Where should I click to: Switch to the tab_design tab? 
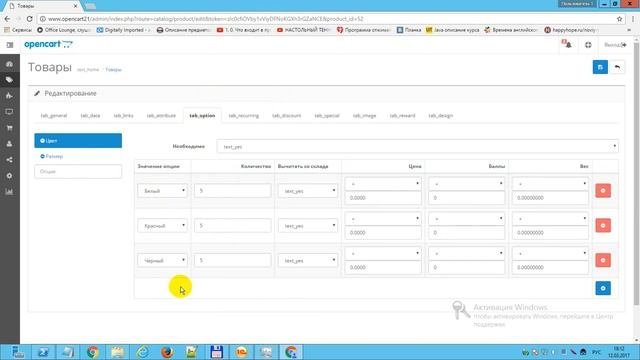coord(441,116)
